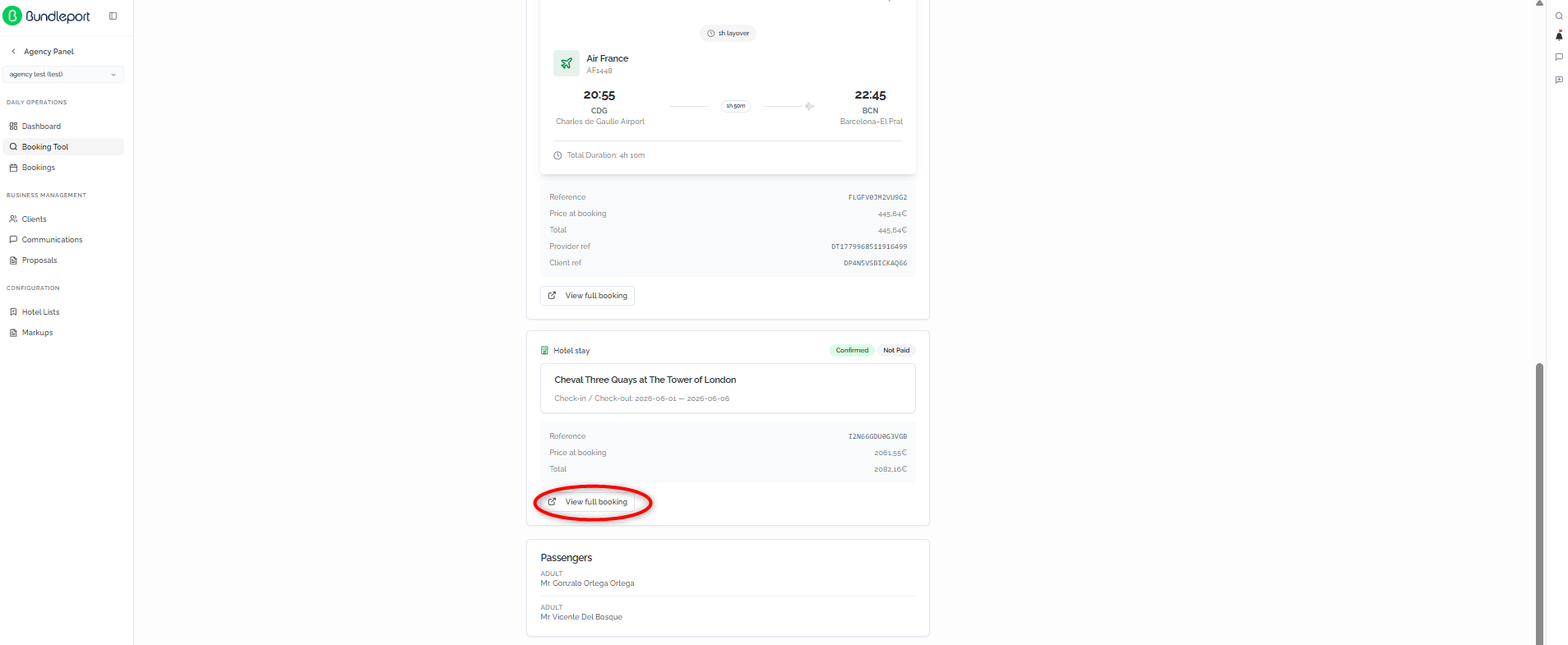Click hotel name Cheval Three Quays
1568x645 pixels.
click(645, 380)
